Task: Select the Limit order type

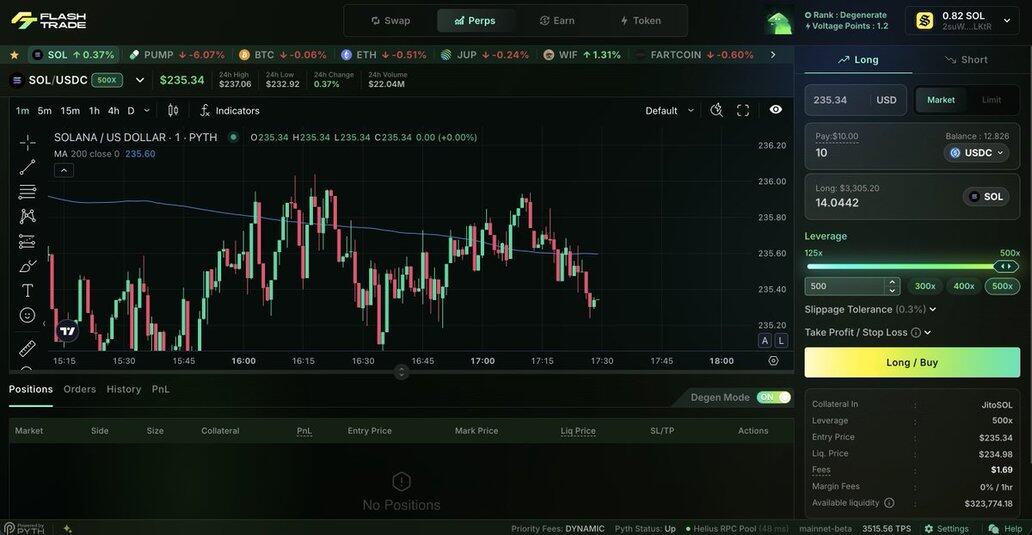Action: tap(991, 100)
